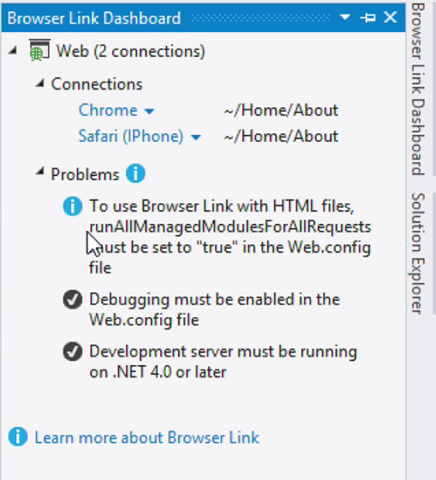Close the Browser Link Dashboard panel
Viewport: 436px width, 480px height.
pos(390,17)
